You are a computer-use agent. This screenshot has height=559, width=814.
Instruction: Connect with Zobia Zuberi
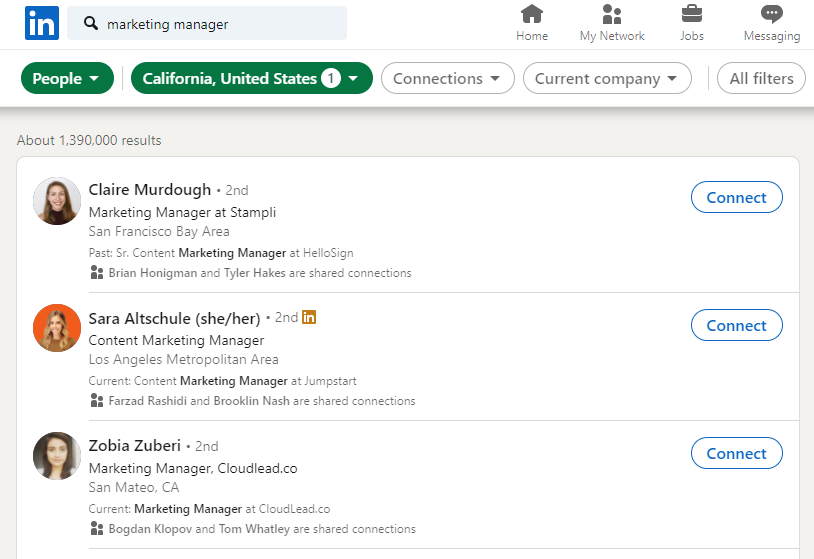[x=736, y=454]
